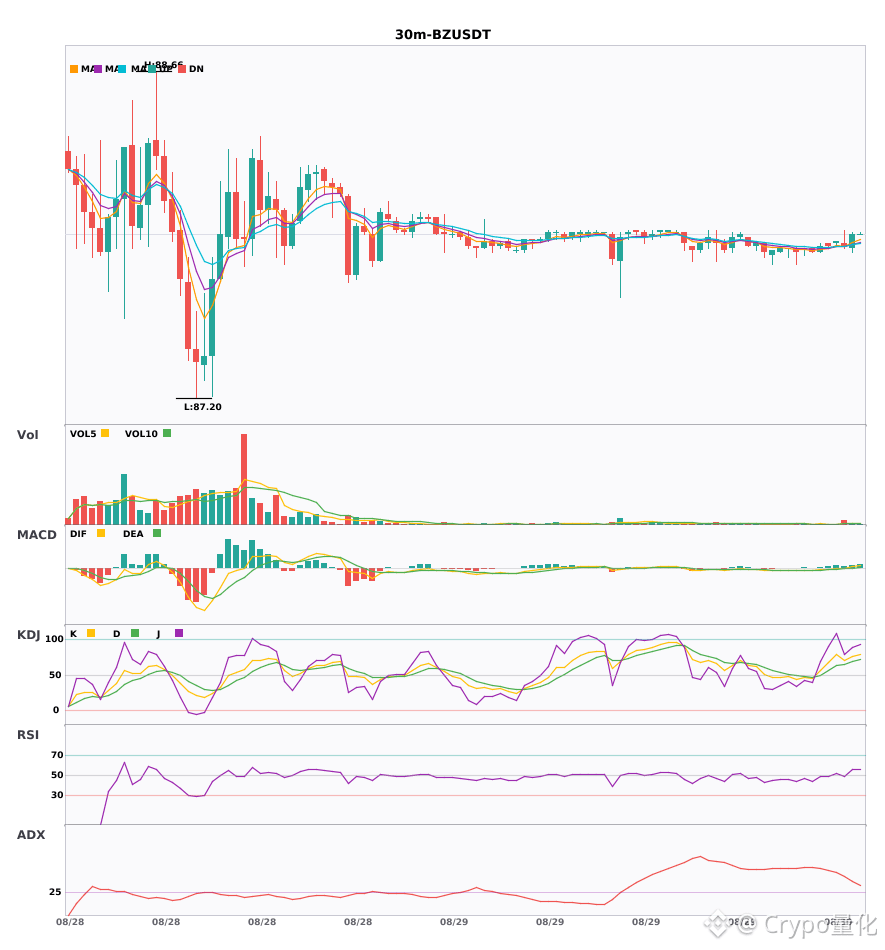
Task: Click the VOL5 legend label
Action: tap(83, 434)
